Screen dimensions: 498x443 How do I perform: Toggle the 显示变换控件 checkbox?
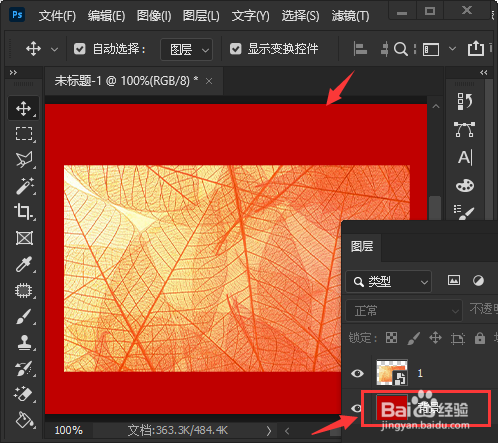236,49
